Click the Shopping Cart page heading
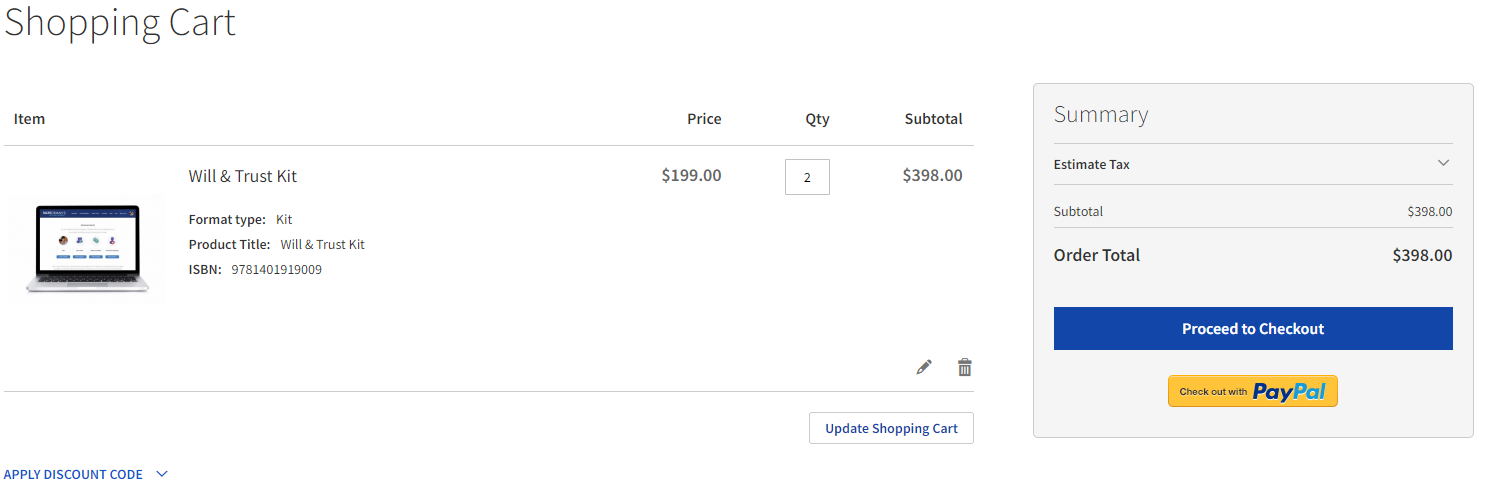The image size is (1488, 485). pos(120,22)
